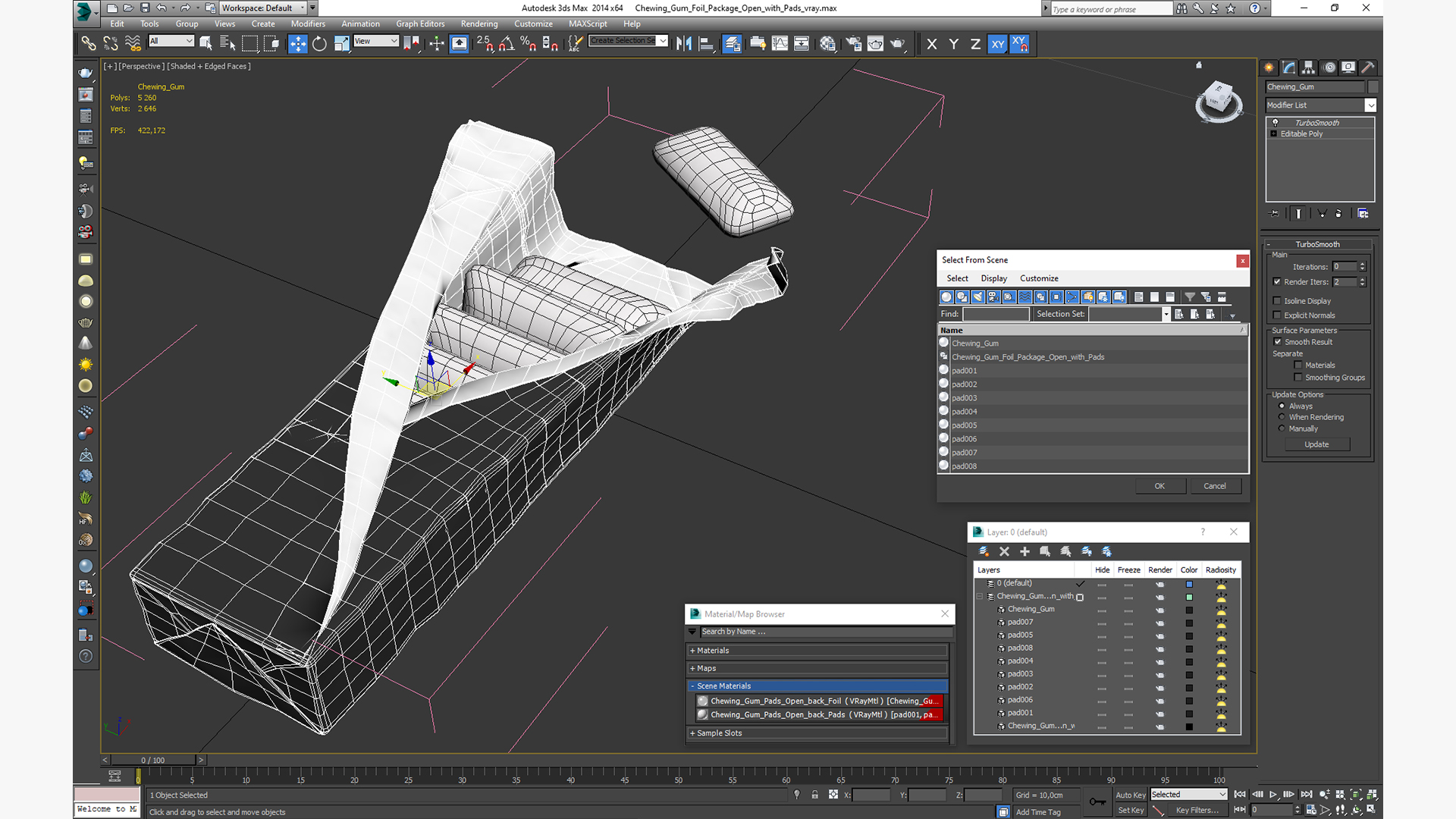1456x819 pixels.
Task: Enable the Isoline Display checkbox
Action: (1277, 301)
